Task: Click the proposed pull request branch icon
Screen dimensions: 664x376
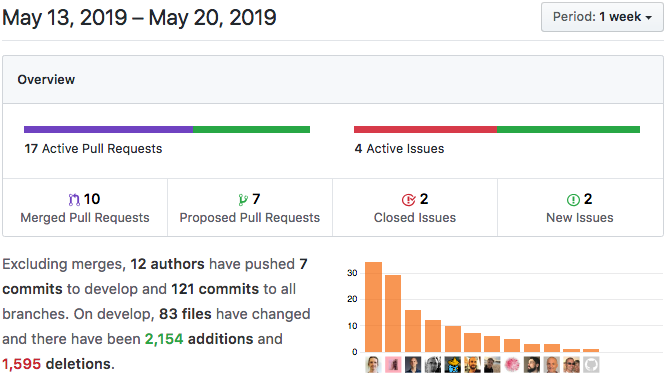Action: point(243,199)
